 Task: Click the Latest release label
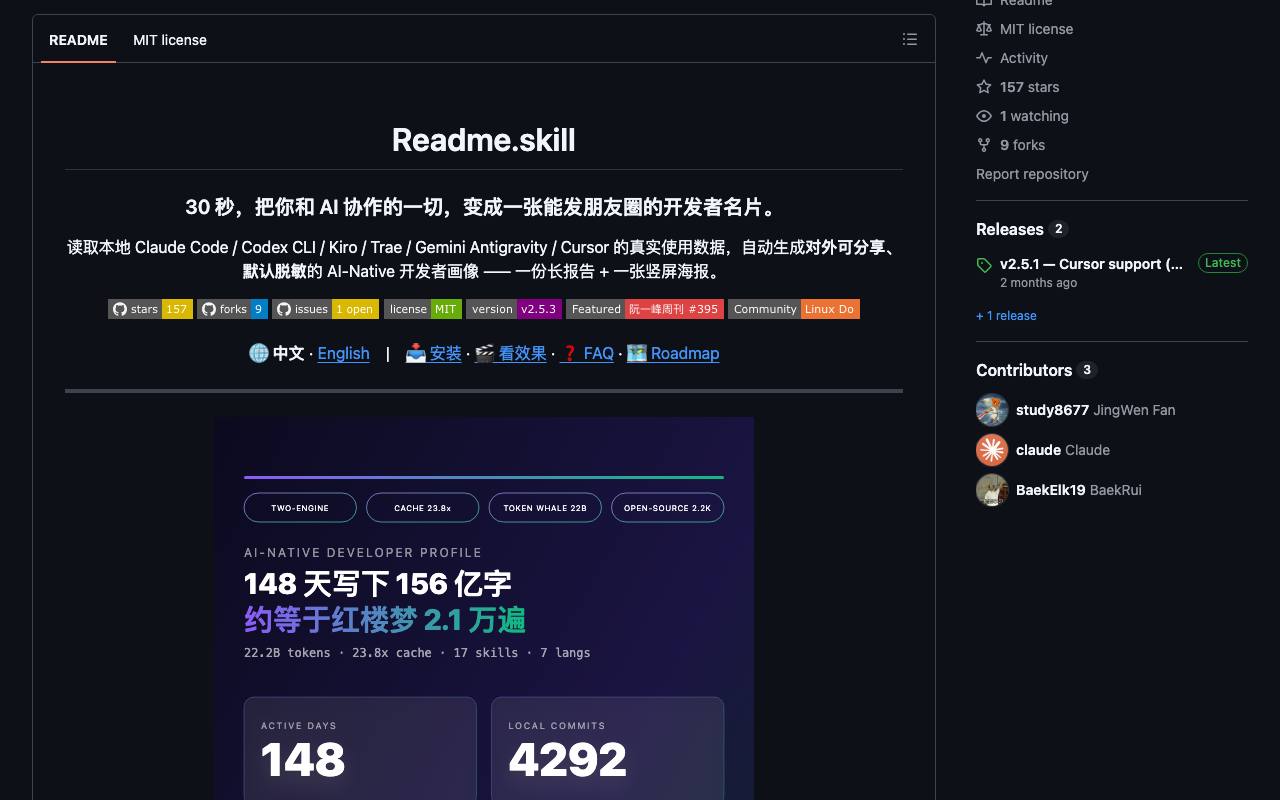(x=1223, y=263)
